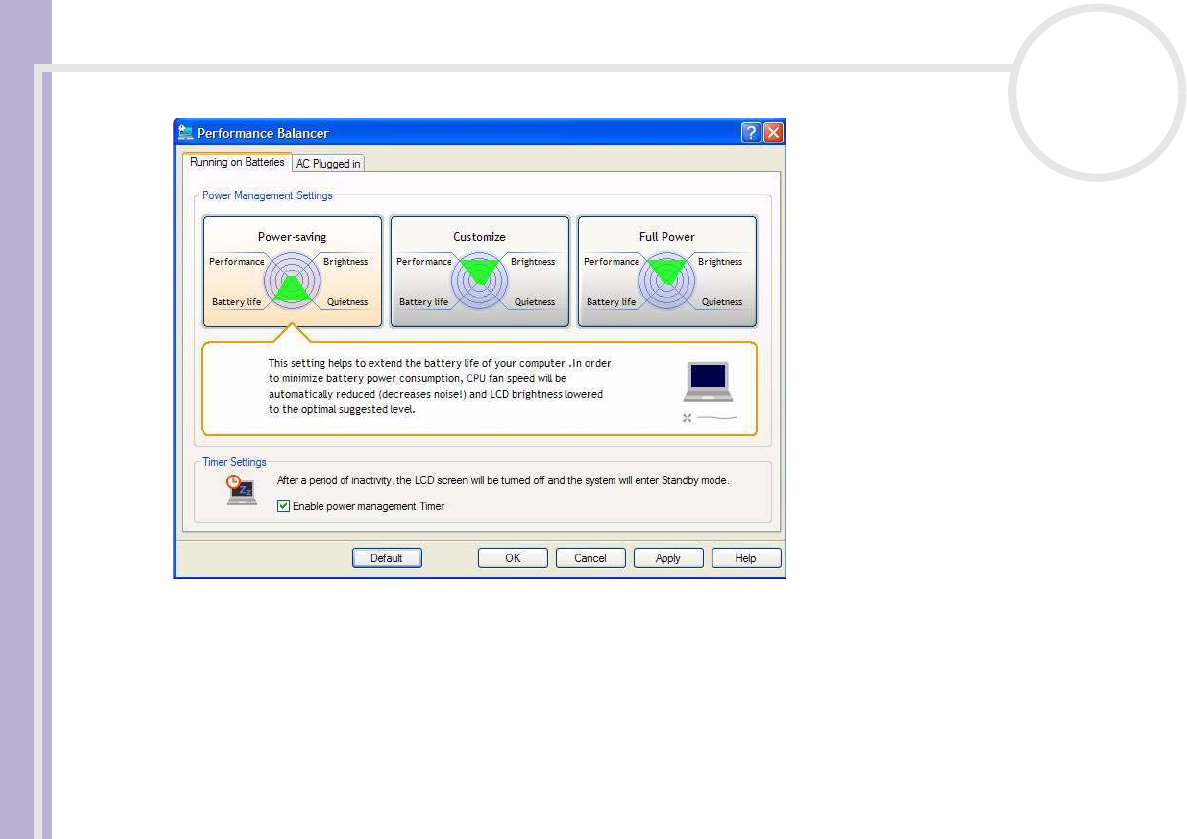This screenshot has width=1187, height=839.
Task: Close the Performance Balancer dialog
Action: point(773,133)
